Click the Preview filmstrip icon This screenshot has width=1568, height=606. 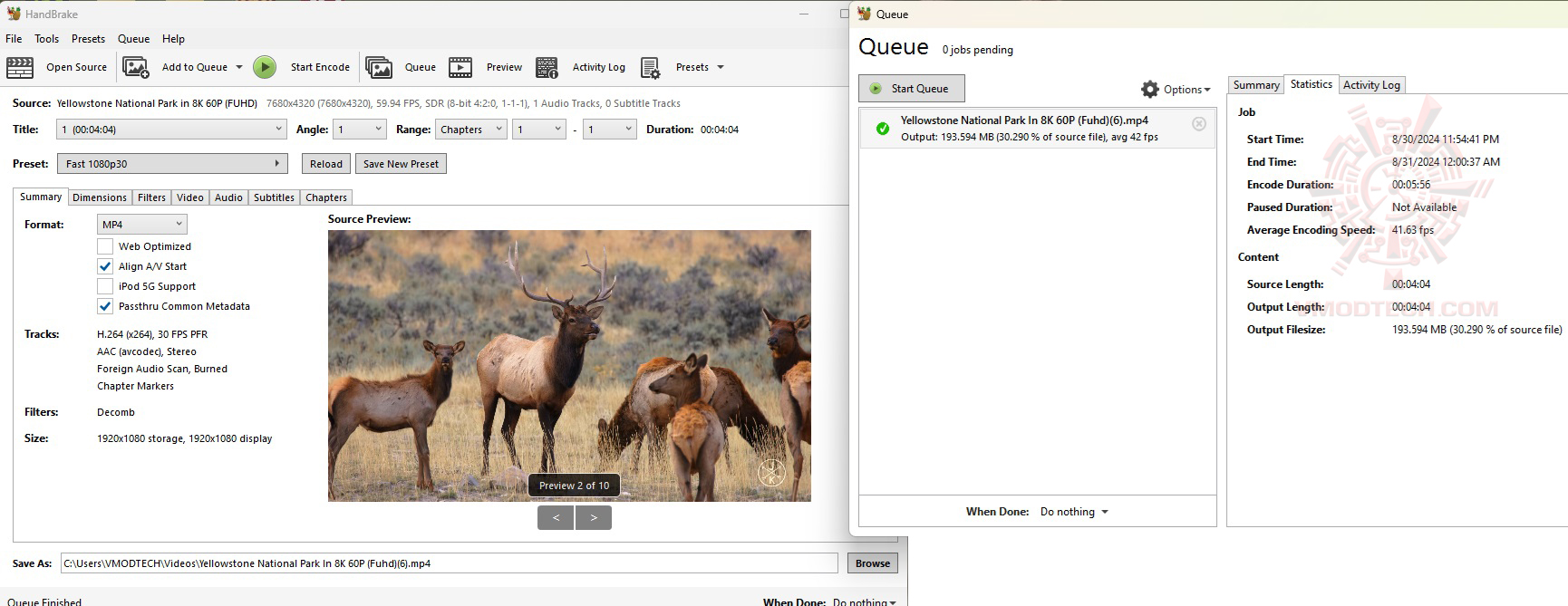[460, 67]
